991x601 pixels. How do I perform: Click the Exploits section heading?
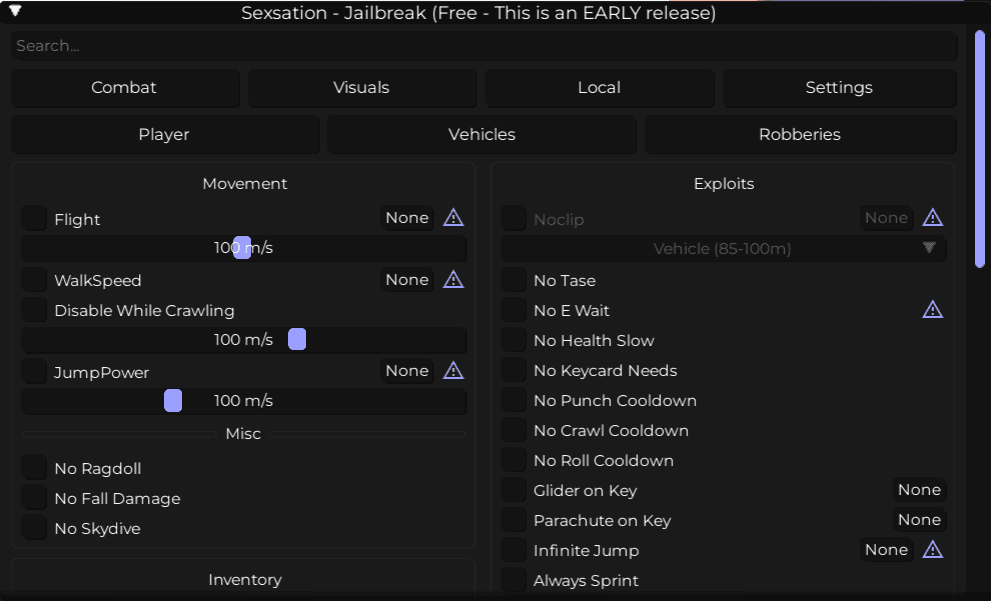click(x=724, y=183)
